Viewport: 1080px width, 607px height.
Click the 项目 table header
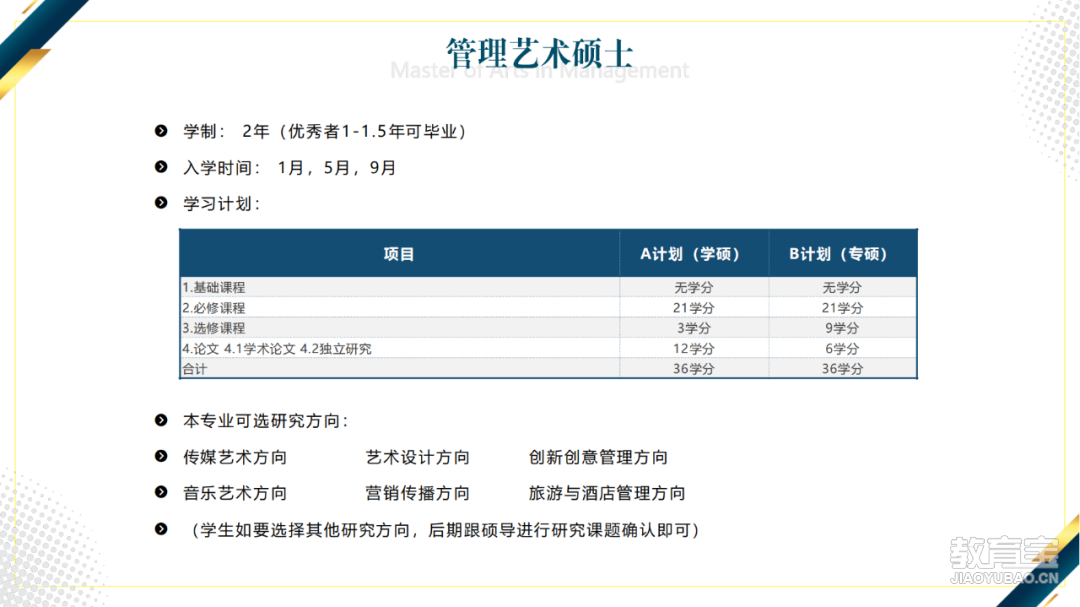pyautogui.click(x=399, y=254)
